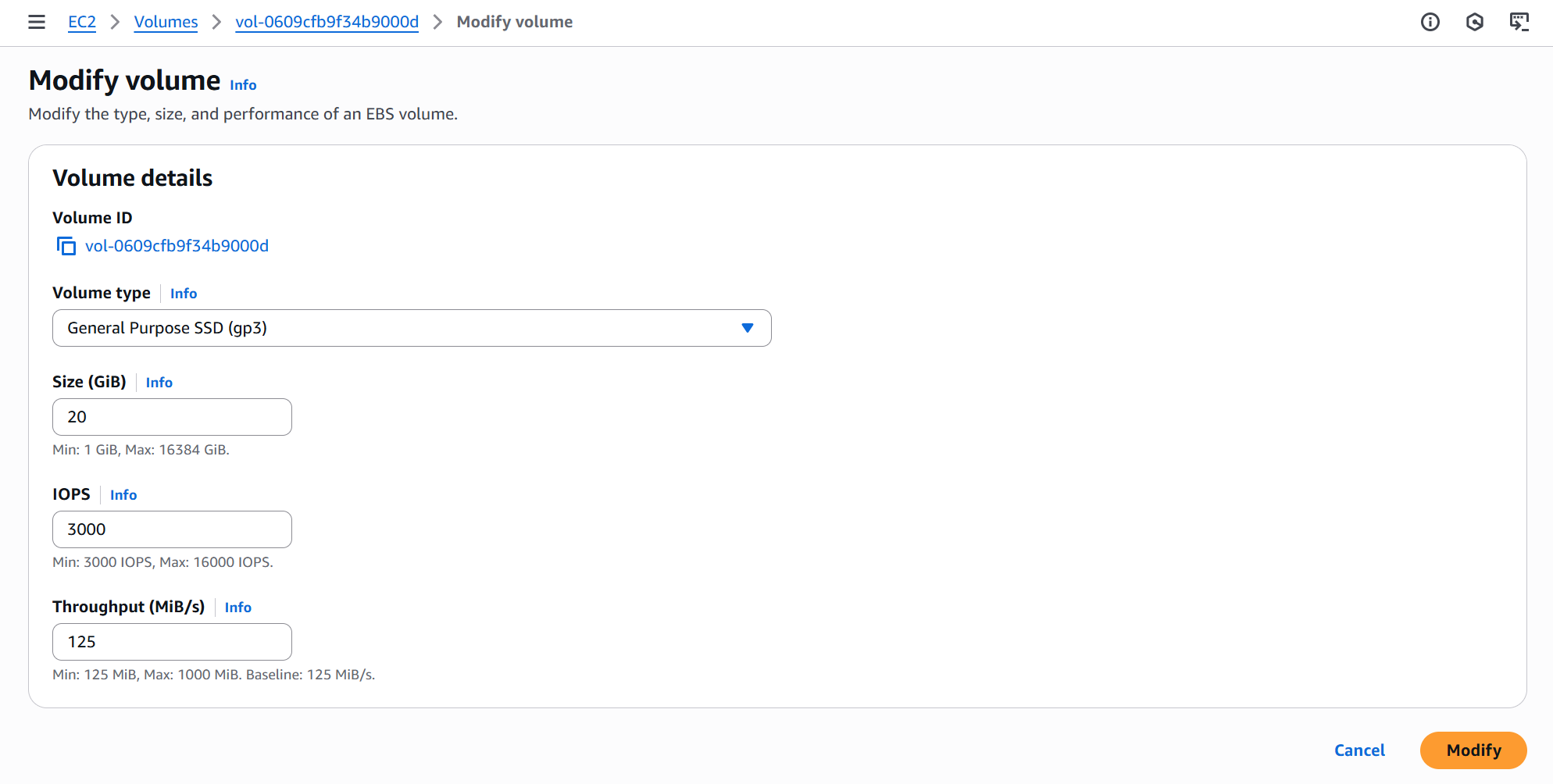
Task: Open the CloudShell screen icon in header
Action: [1519, 22]
